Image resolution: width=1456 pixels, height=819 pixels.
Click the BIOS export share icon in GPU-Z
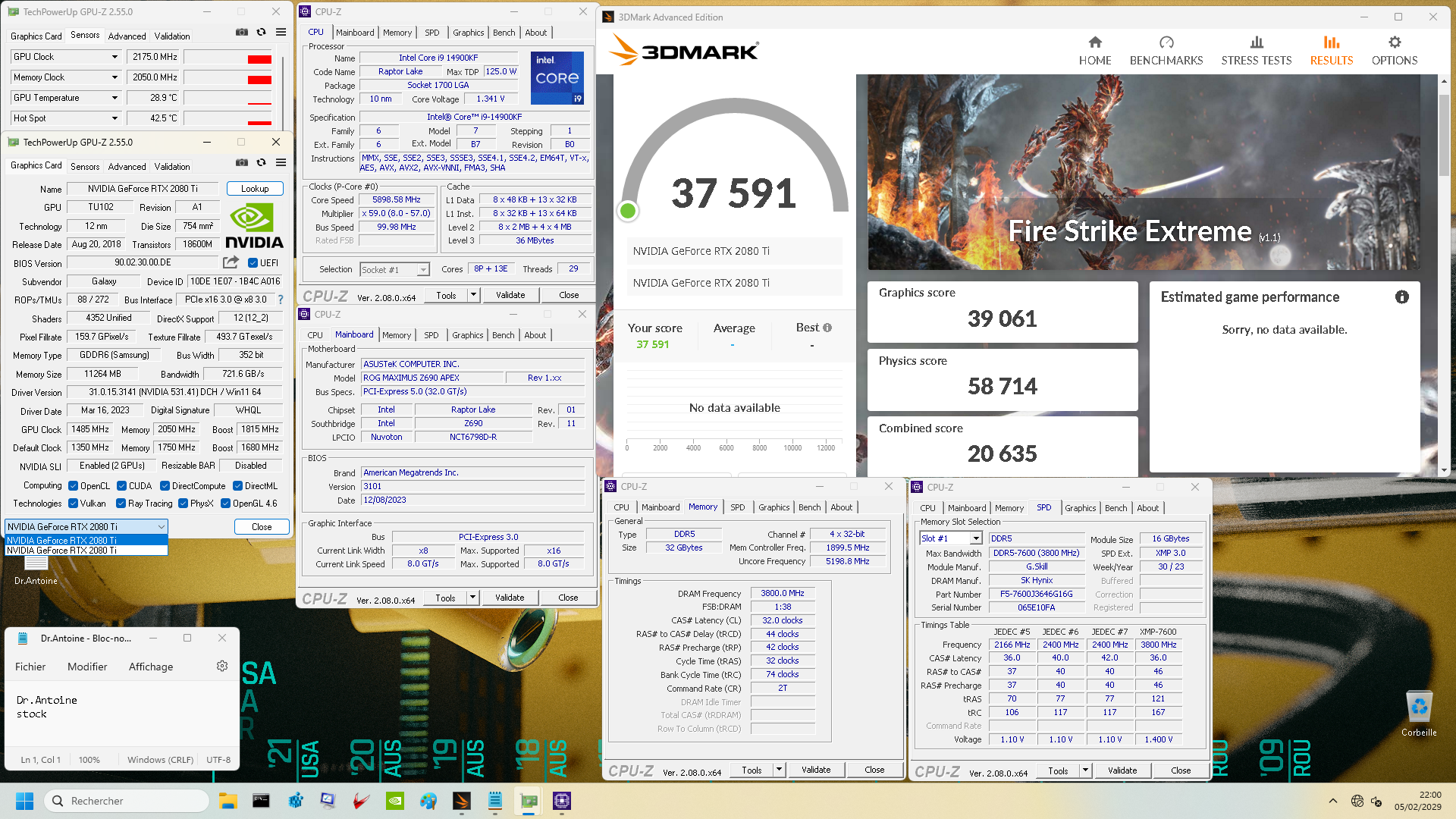click(231, 262)
